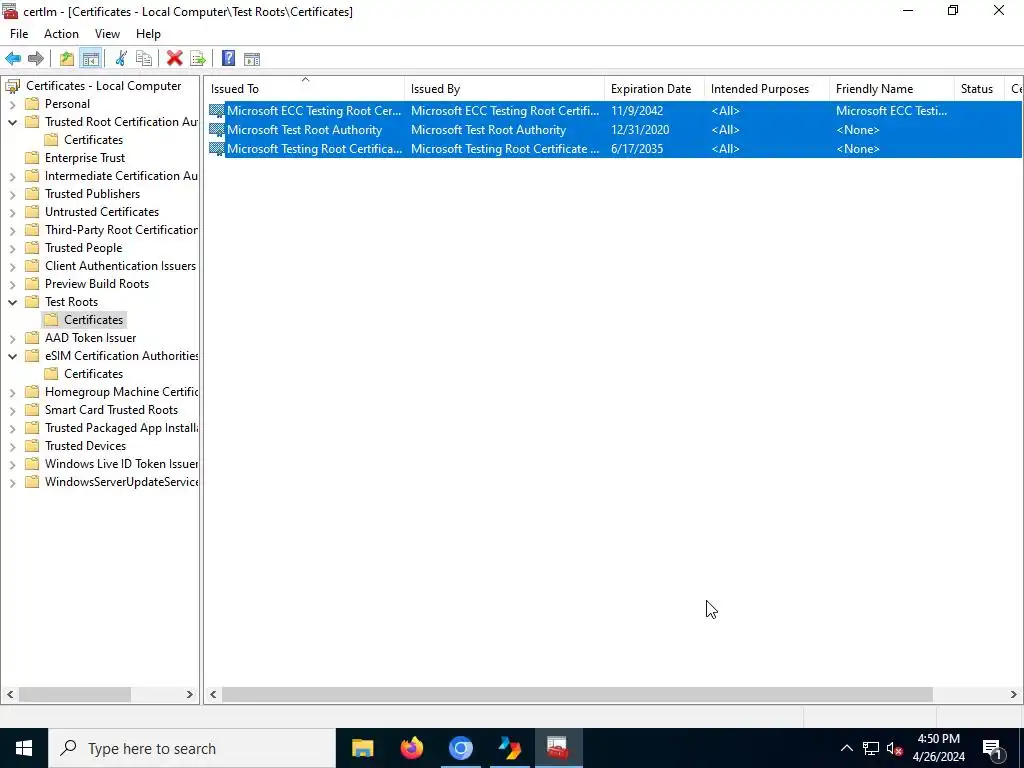Select Trusted Packaged App Installation folder
This screenshot has width=1024, height=768.
click(x=121, y=428)
